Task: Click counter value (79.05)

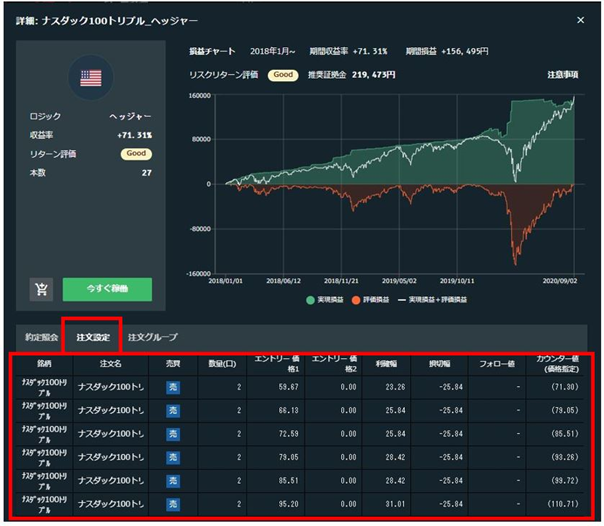Action: tap(565, 410)
